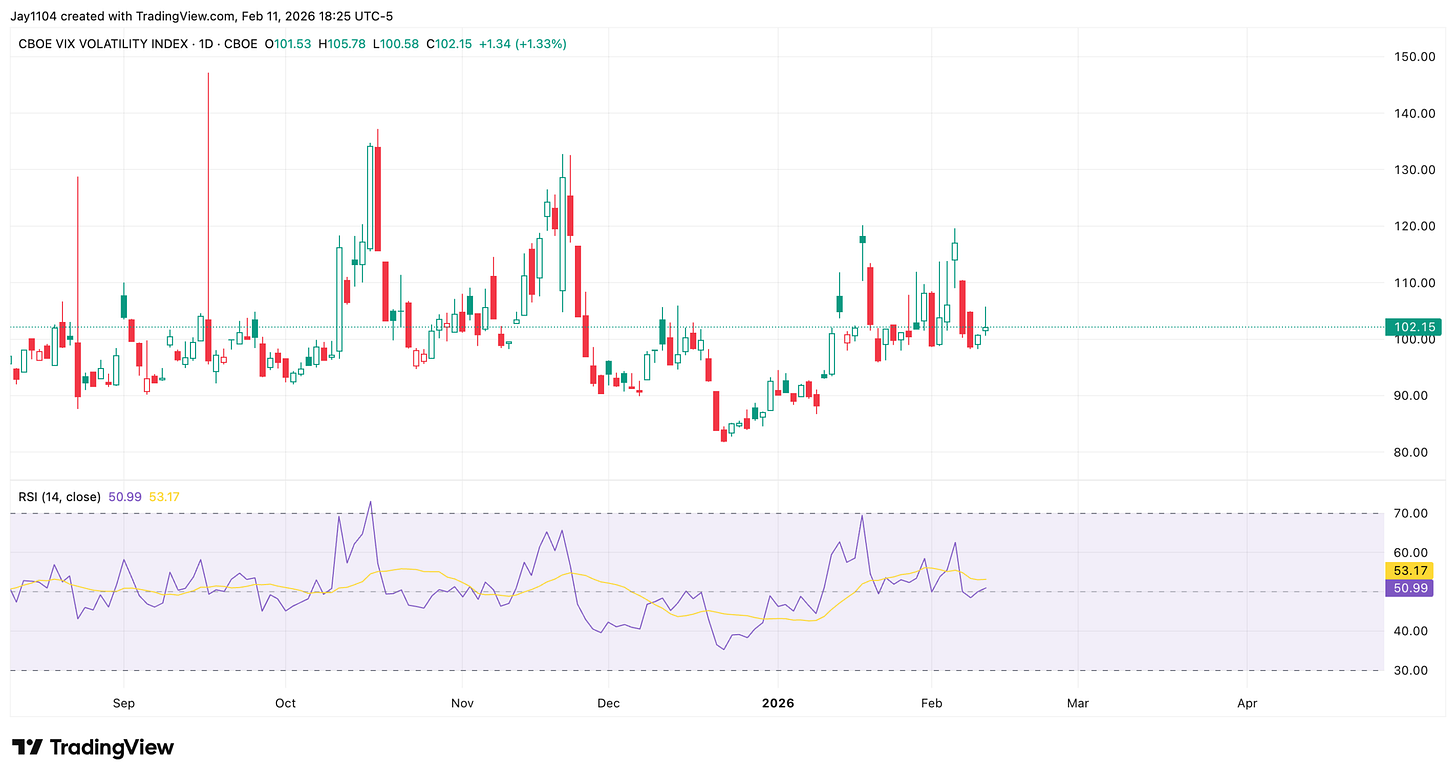This screenshot has height=778, width=1456.
Task: Click the purple 50.99 tag on RSI axis
Action: [x=1412, y=589]
